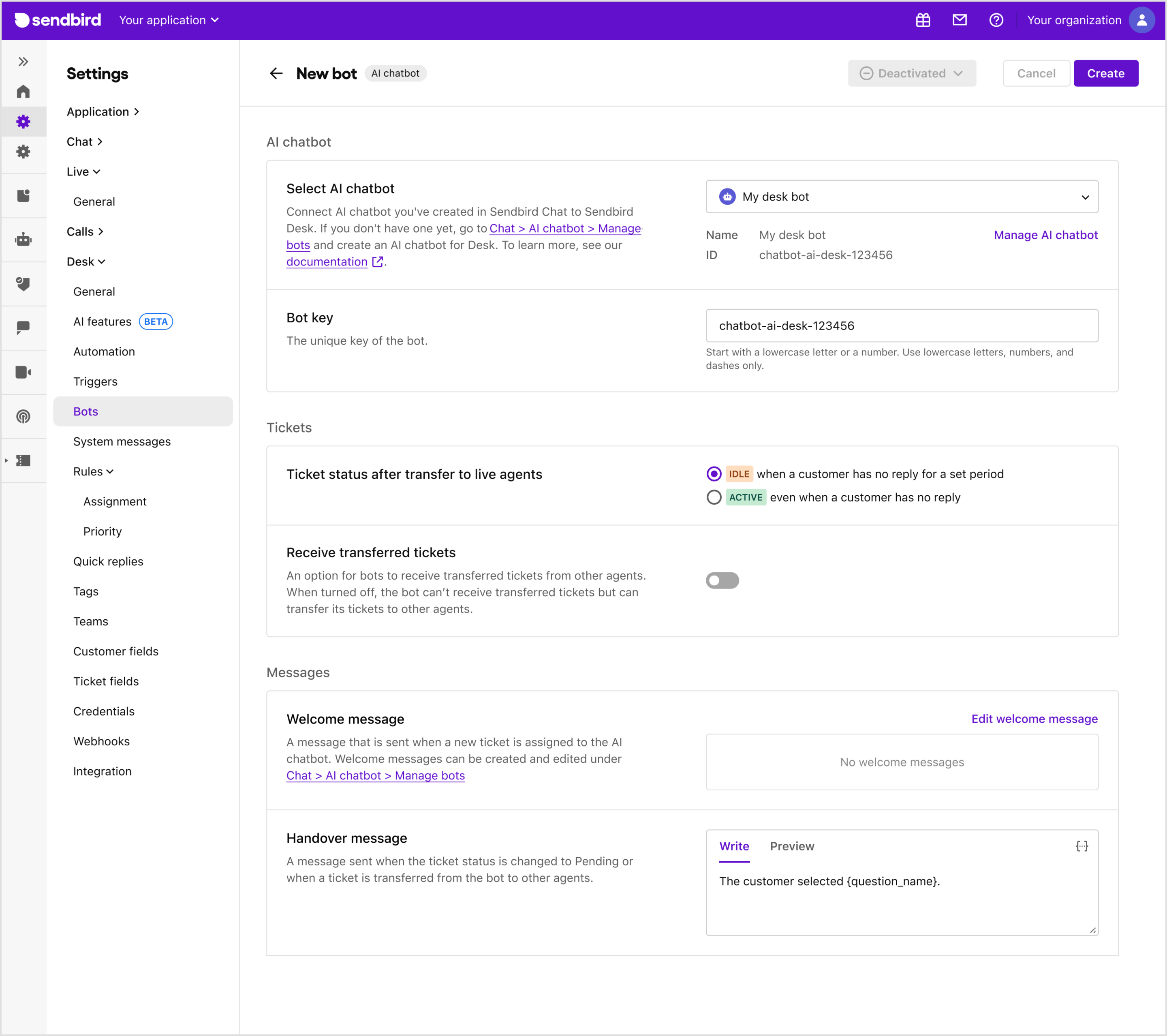The width and height of the screenshot is (1167, 1036).
Task: Select the ACTIVE ticket status radio
Action: coord(714,497)
